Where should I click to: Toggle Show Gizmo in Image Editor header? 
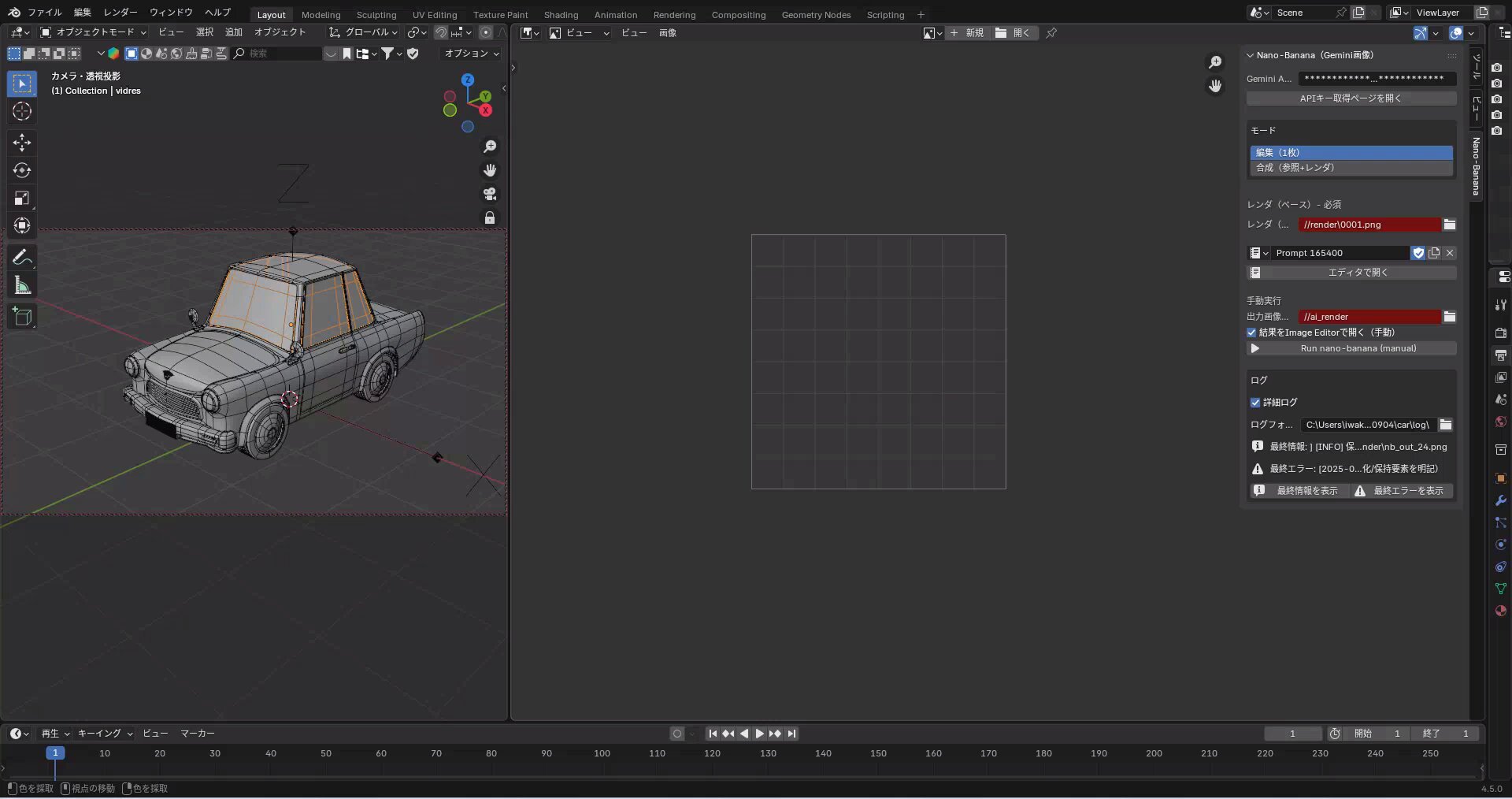point(1420,33)
